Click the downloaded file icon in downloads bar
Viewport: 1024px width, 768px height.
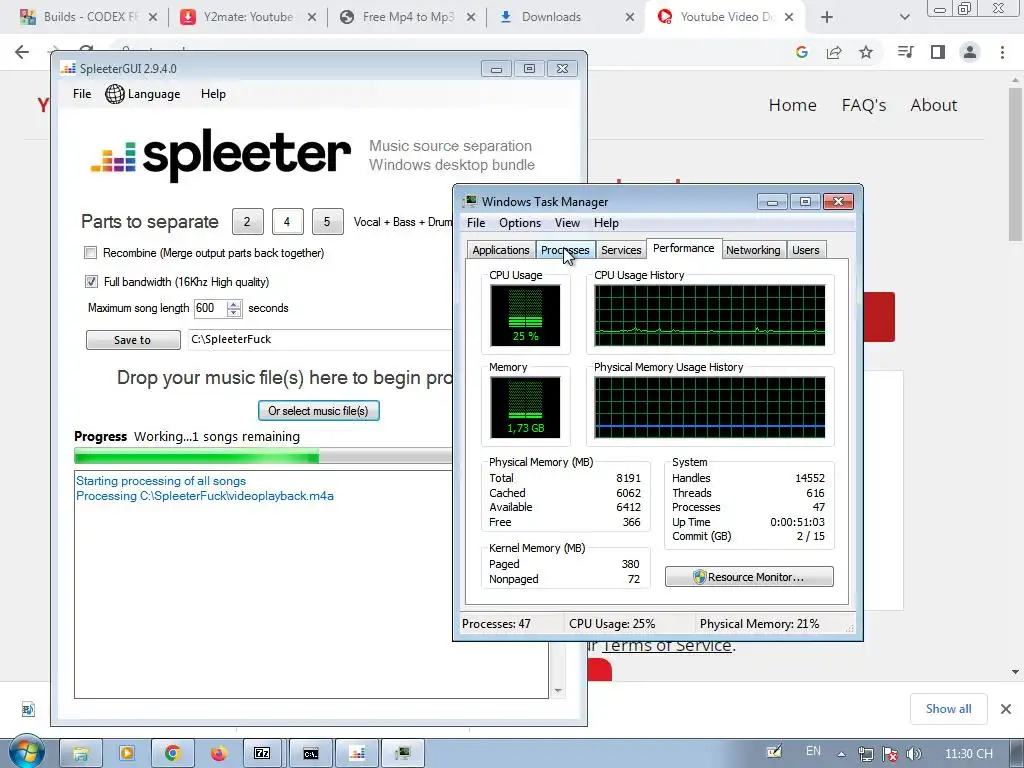point(27,709)
